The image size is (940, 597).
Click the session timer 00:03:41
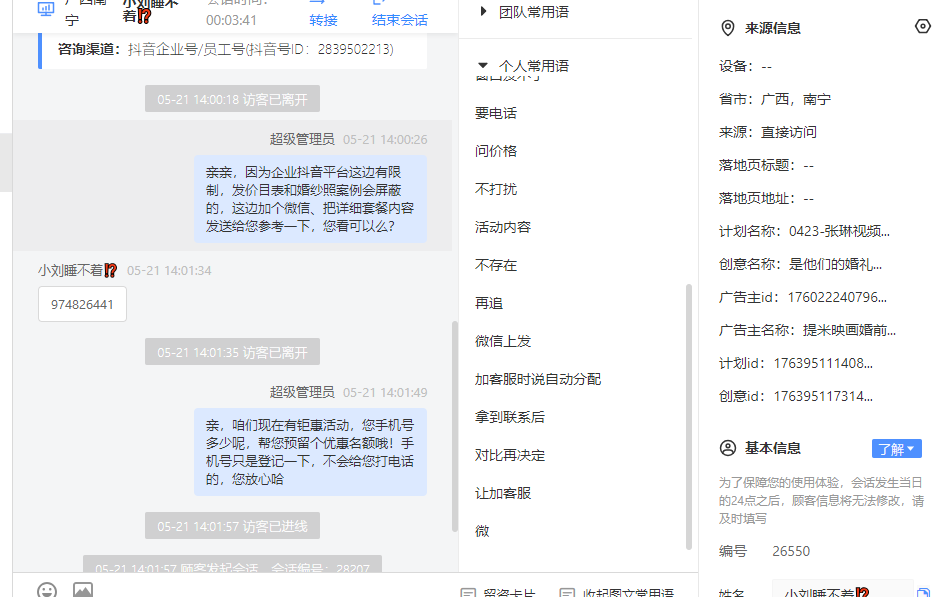[231, 20]
